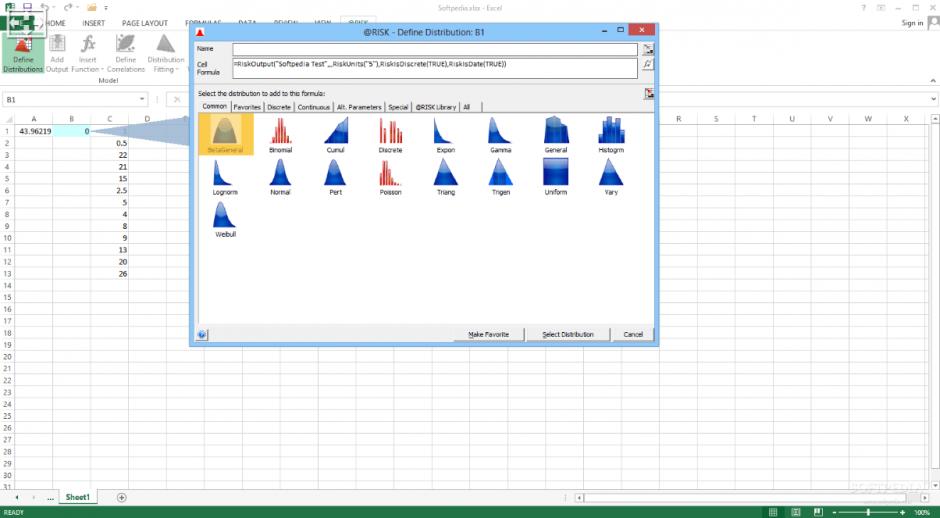Switch to the Discrete tab
The image size is (940, 518).
tap(279, 107)
